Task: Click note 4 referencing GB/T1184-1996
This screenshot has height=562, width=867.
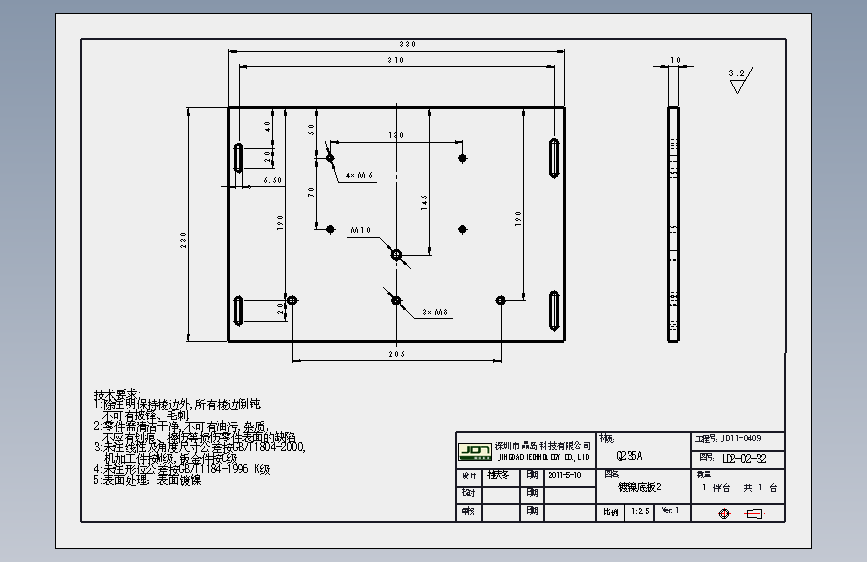Action: tap(182, 469)
